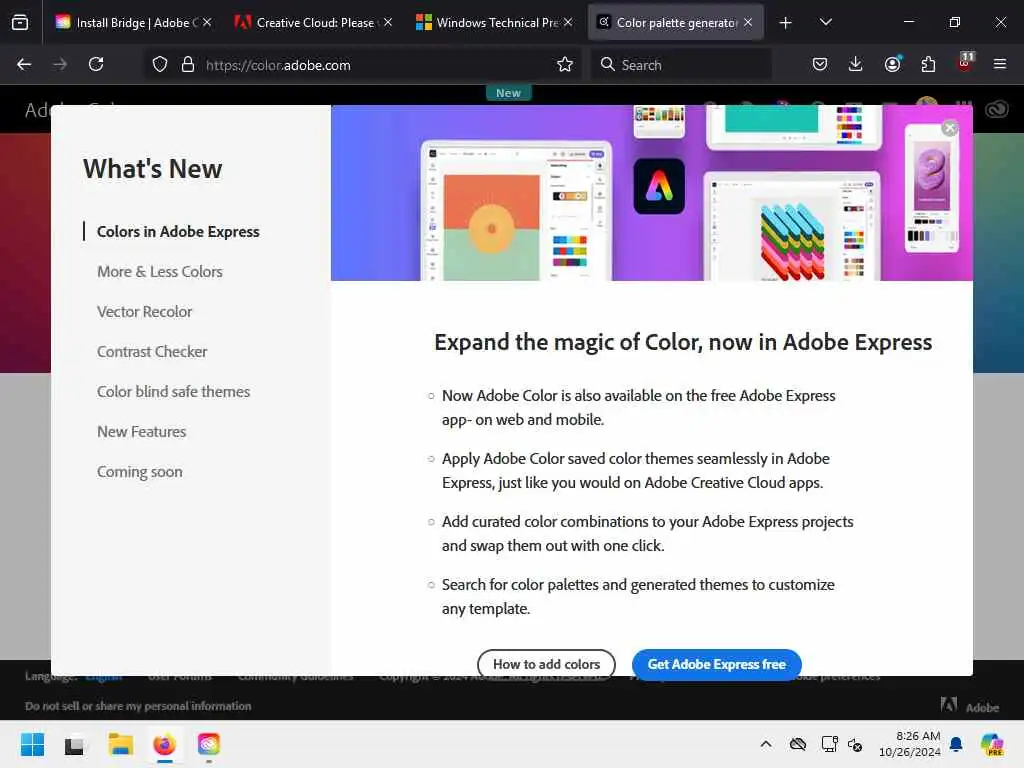Open the notification bell icon

click(956, 744)
